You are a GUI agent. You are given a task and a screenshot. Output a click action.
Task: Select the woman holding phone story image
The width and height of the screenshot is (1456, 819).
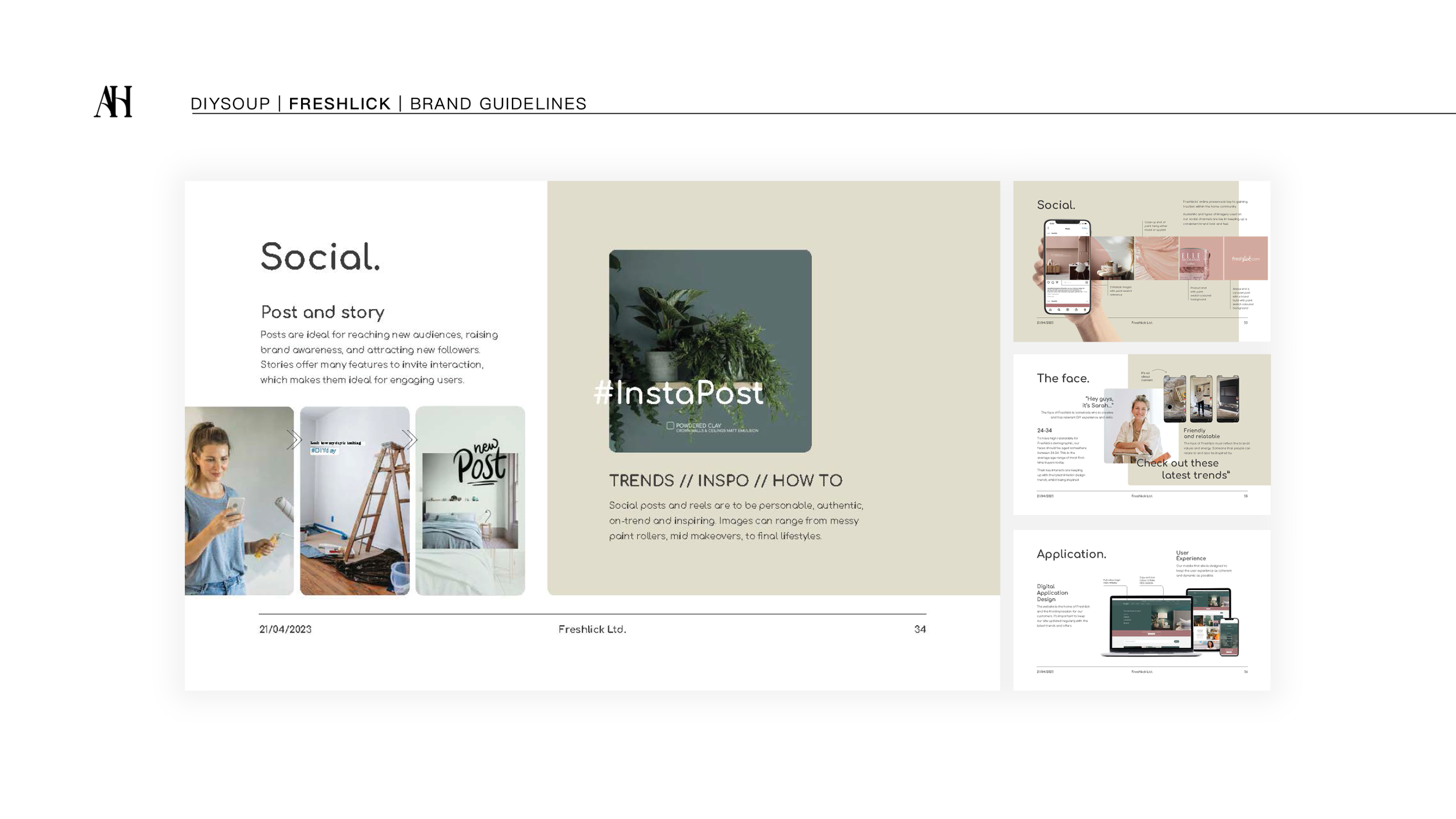239,501
